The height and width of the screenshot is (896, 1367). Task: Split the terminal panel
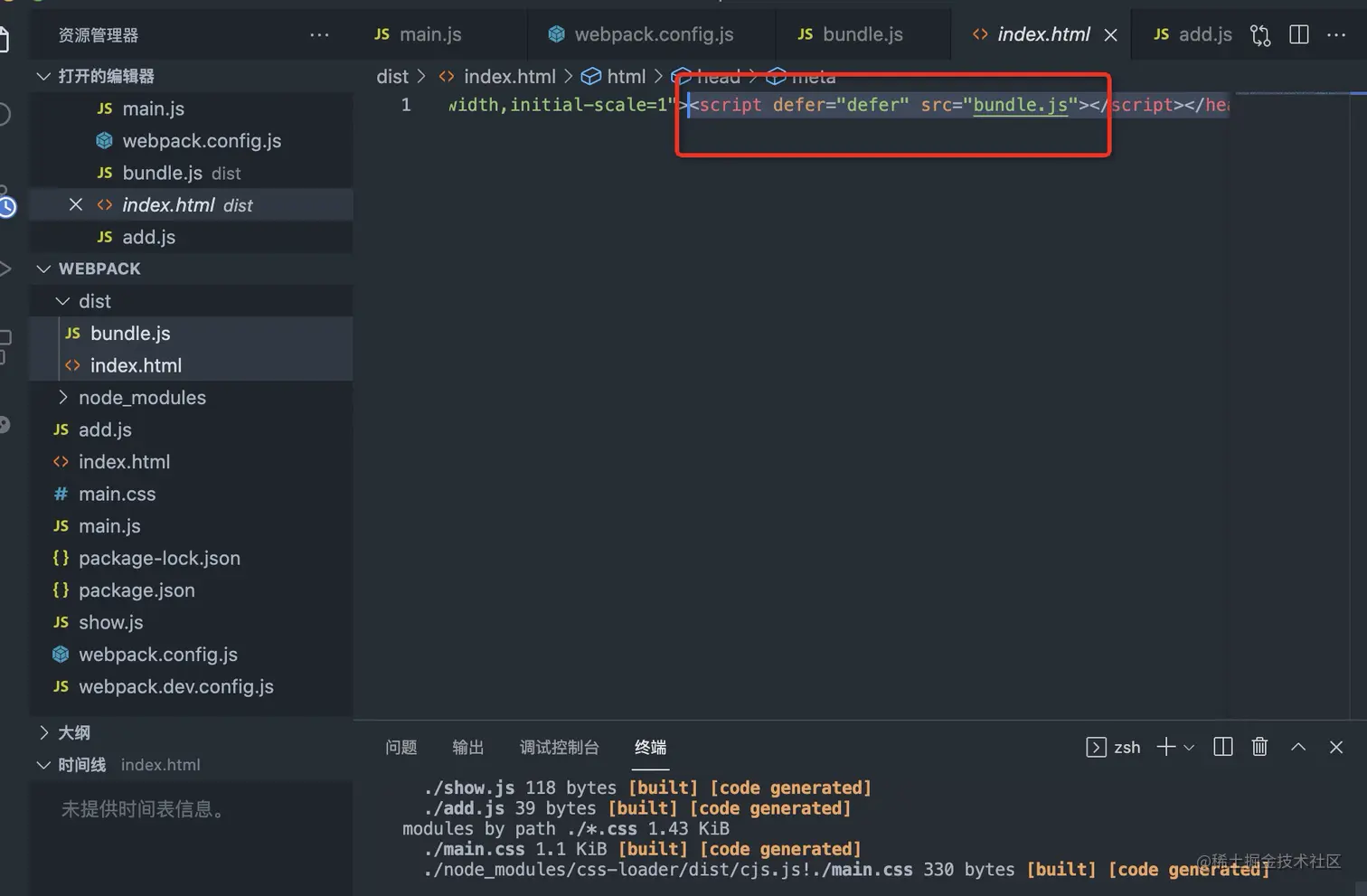pos(1222,747)
